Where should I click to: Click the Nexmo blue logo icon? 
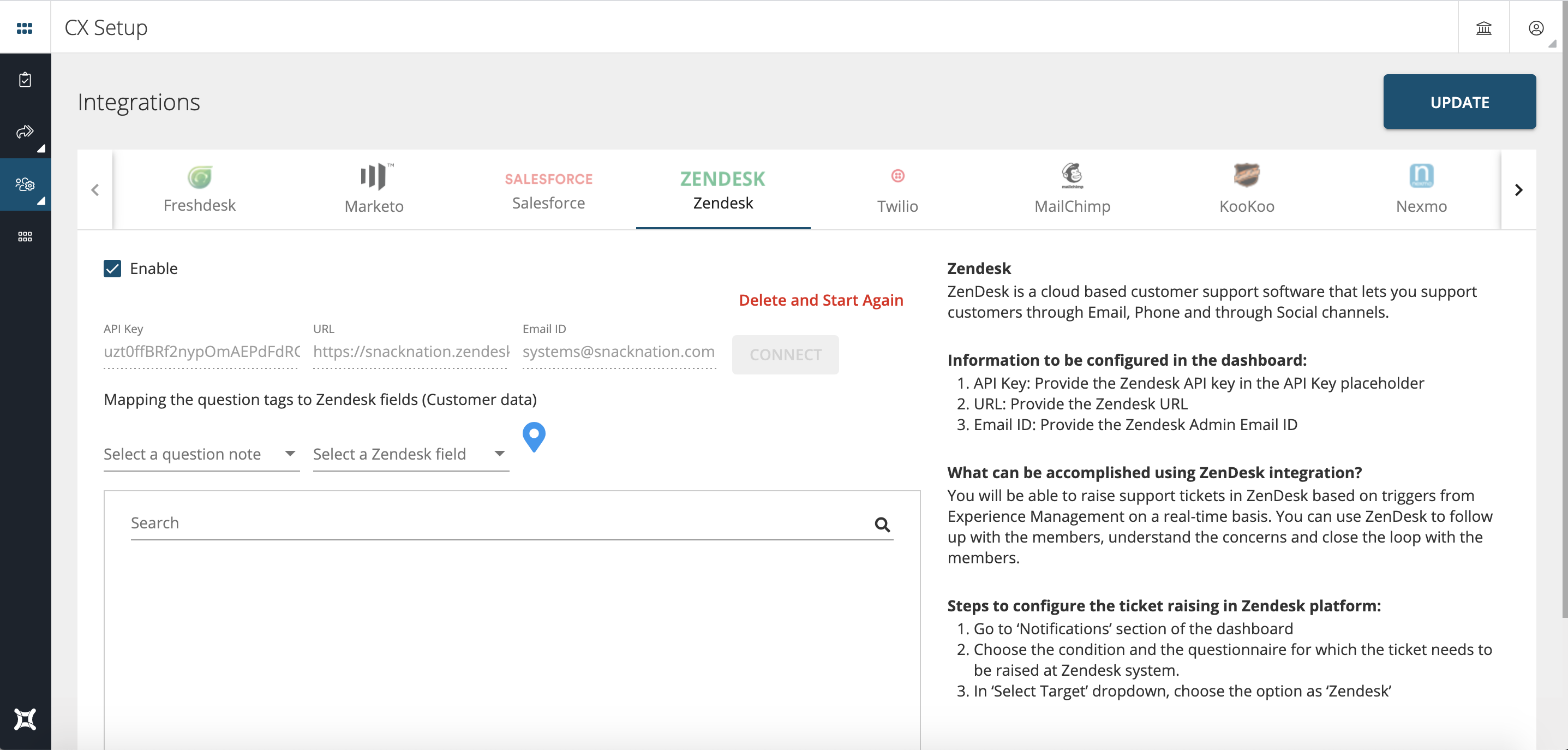coord(1421,176)
